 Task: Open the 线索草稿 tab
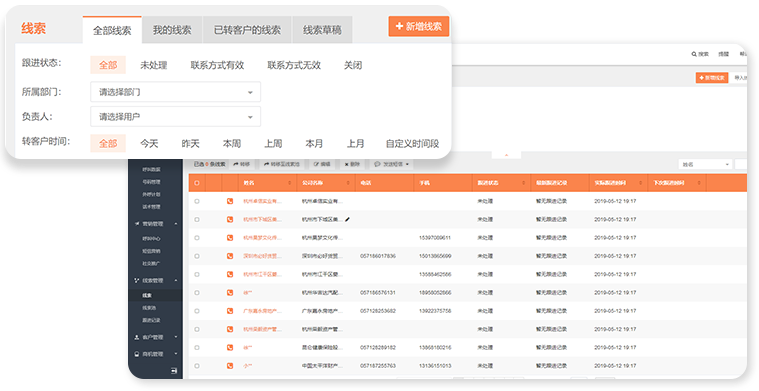pyautogui.click(x=322, y=30)
